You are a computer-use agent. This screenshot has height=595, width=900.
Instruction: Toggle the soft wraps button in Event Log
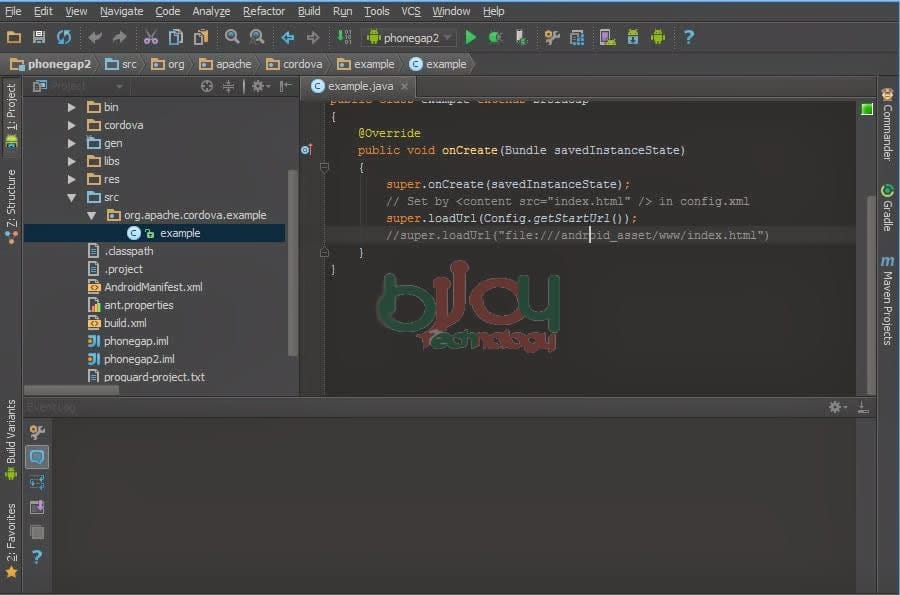(x=37, y=482)
